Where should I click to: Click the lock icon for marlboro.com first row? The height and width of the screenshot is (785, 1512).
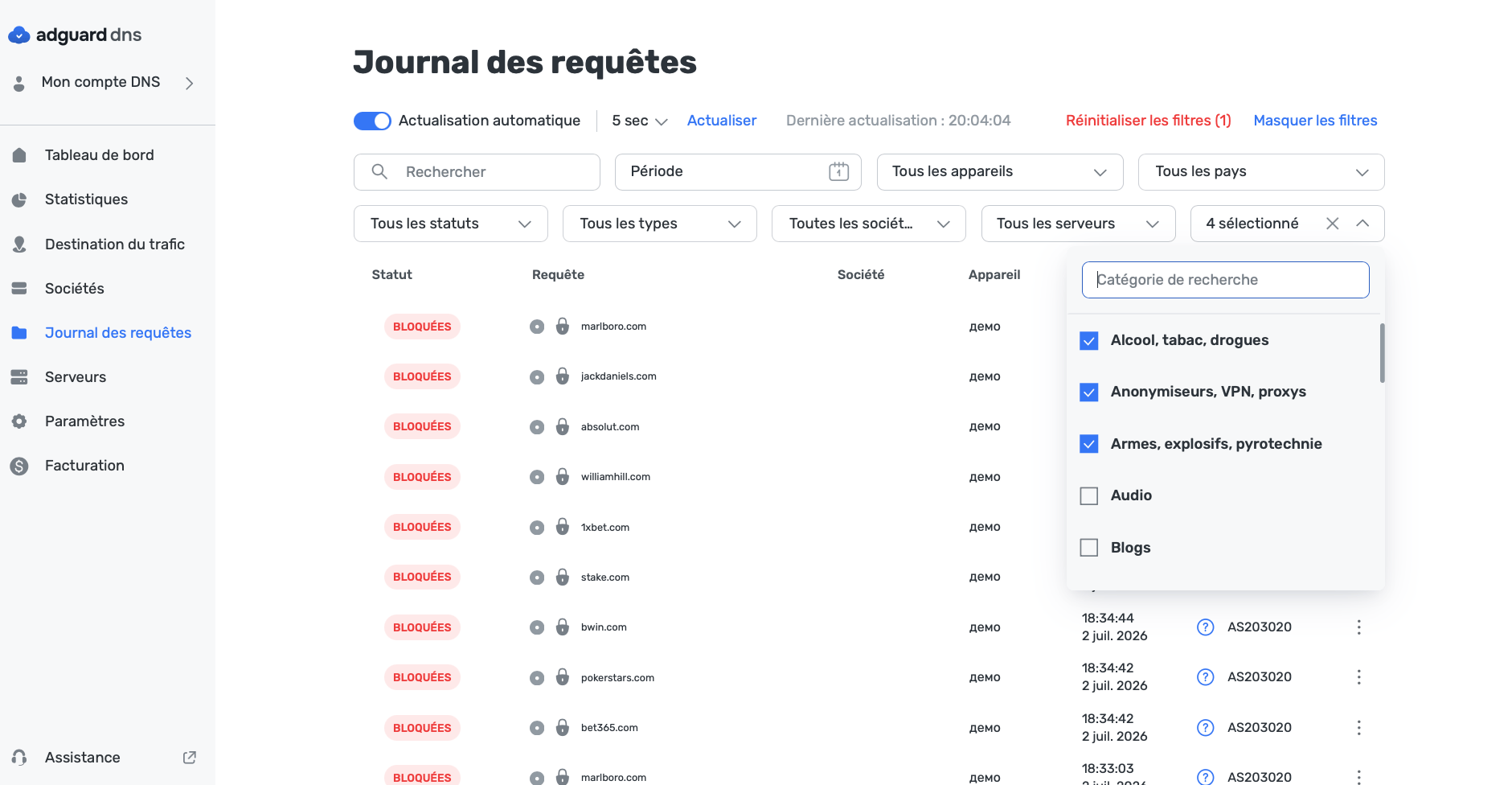(563, 326)
